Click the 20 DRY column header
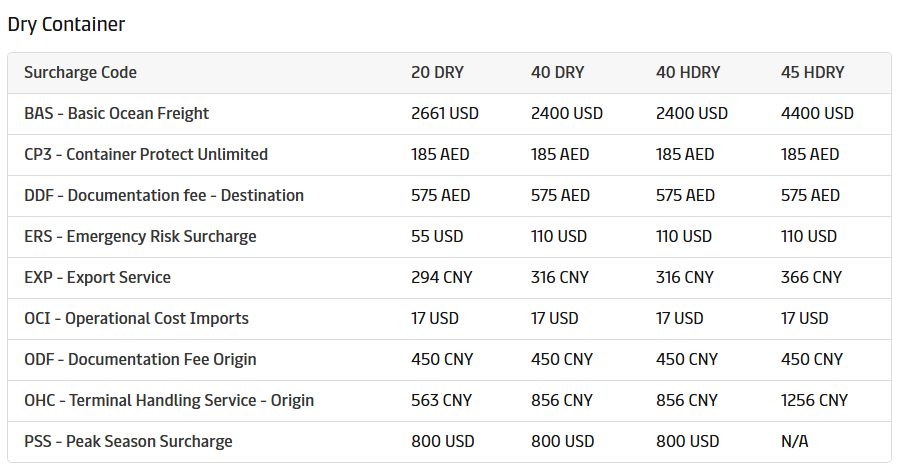This screenshot has width=899, height=475. (437, 73)
